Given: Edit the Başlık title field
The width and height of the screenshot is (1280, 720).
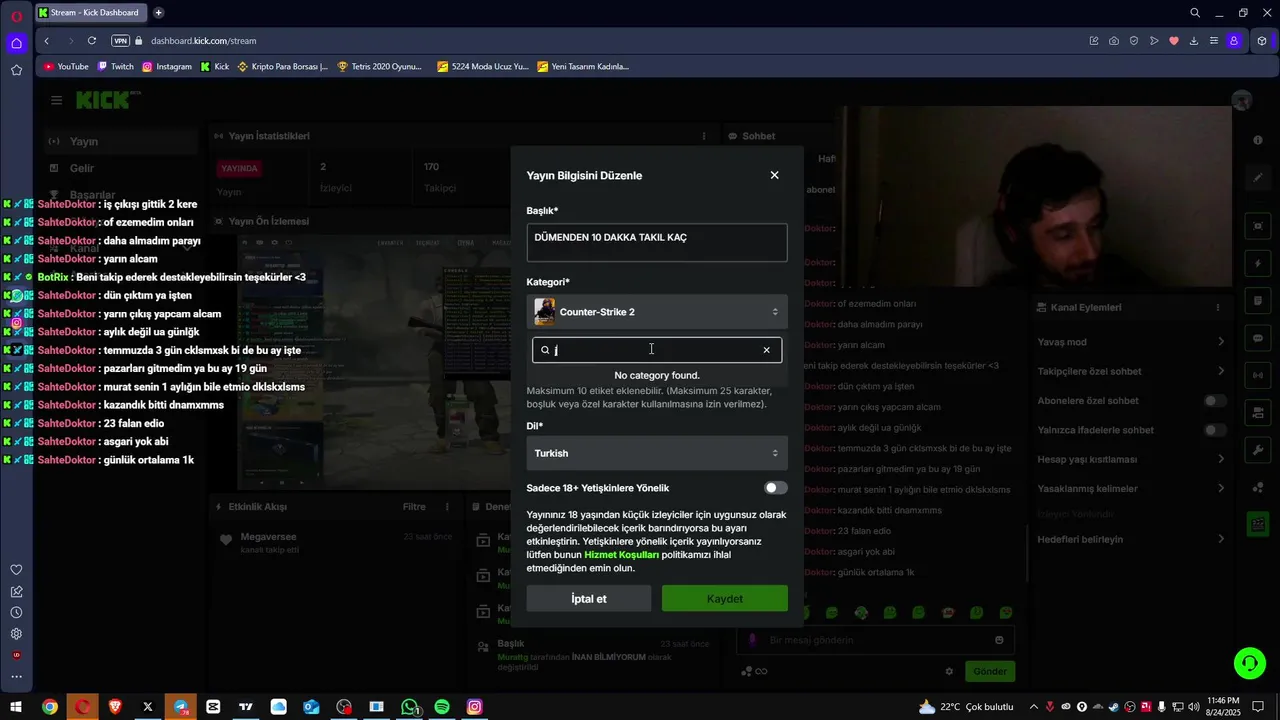Looking at the screenshot, I should click(x=657, y=243).
